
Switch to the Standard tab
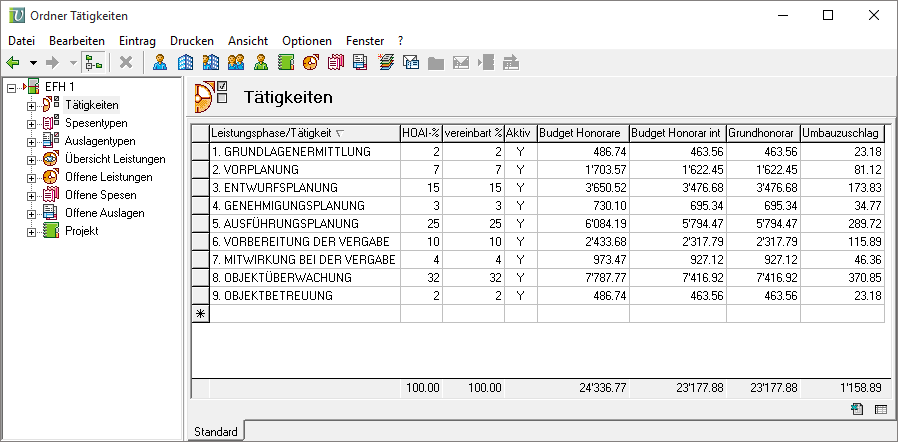(x=215, y=432)
